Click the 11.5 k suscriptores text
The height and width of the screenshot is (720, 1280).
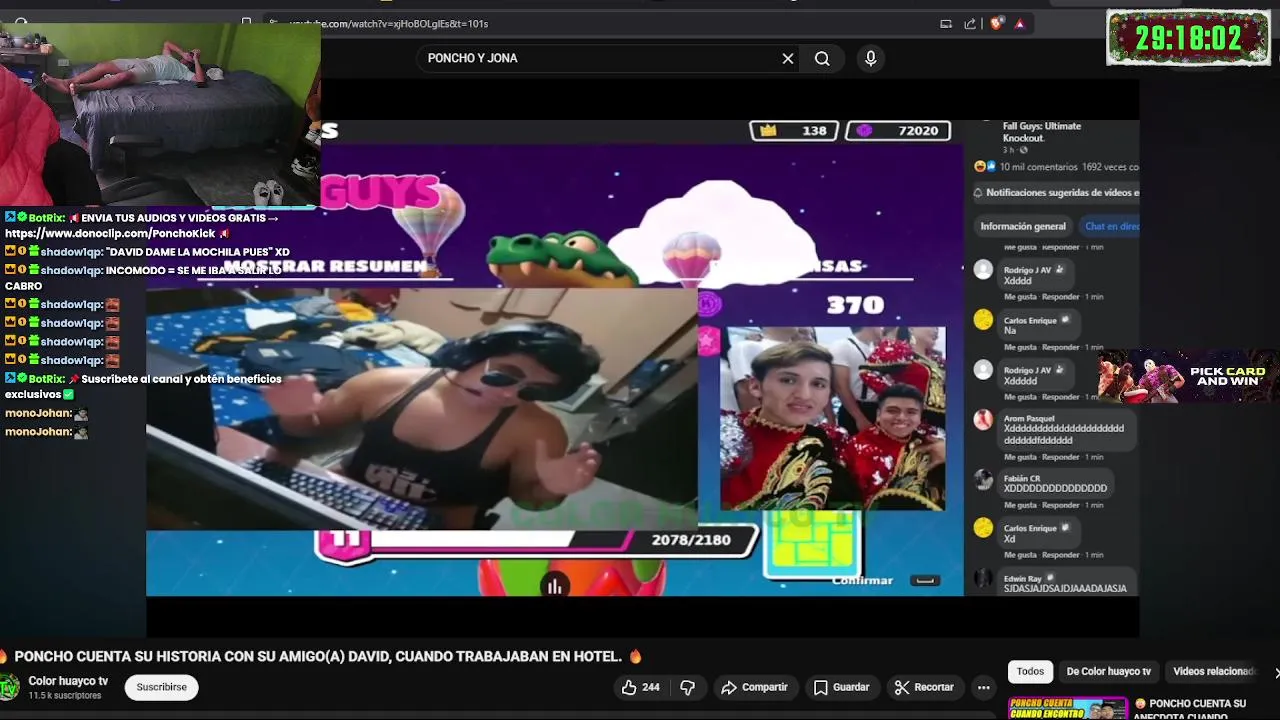click(x=65, y=696)
